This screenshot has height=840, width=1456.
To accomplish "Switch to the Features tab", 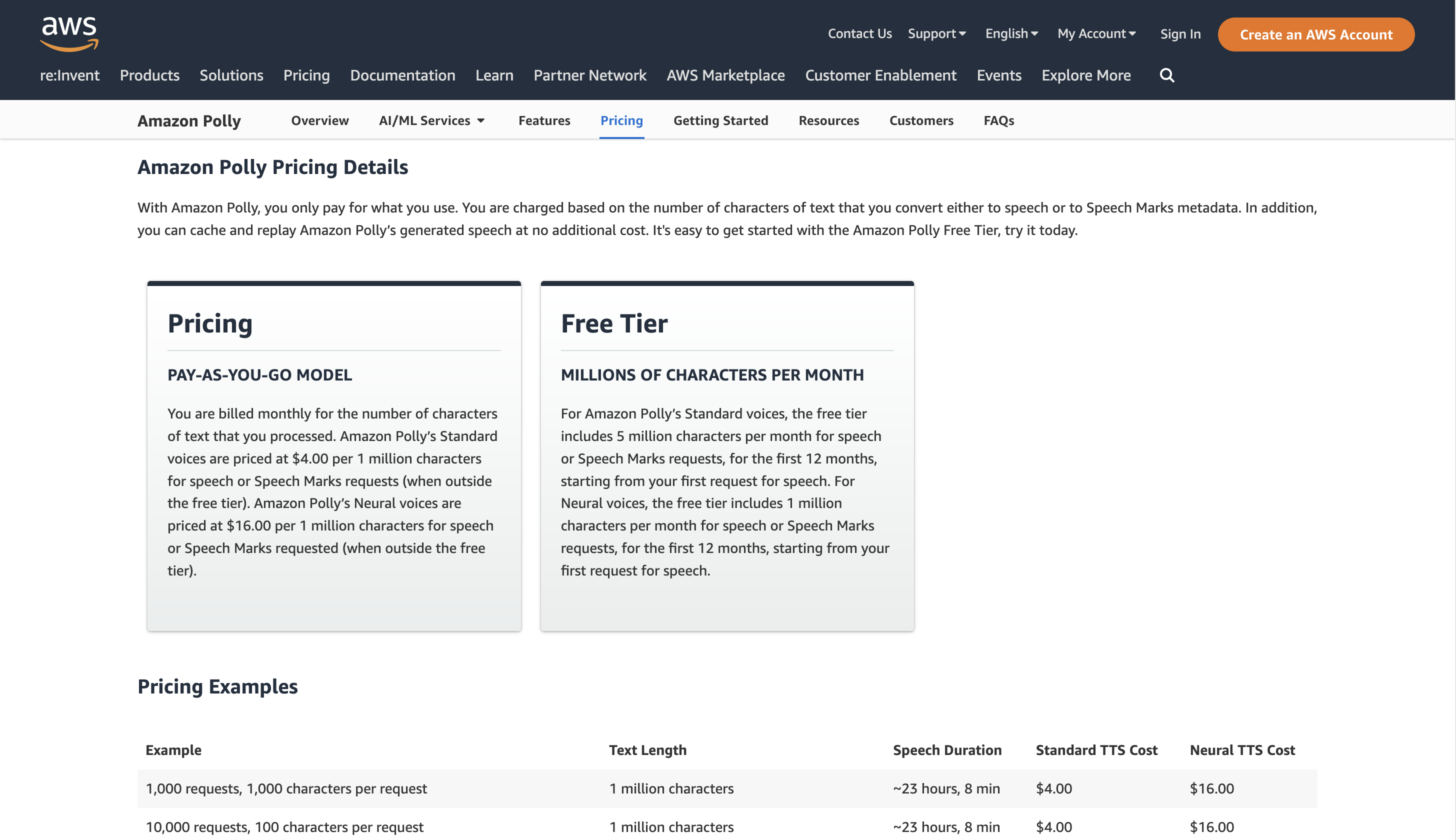I will point(544,120).
